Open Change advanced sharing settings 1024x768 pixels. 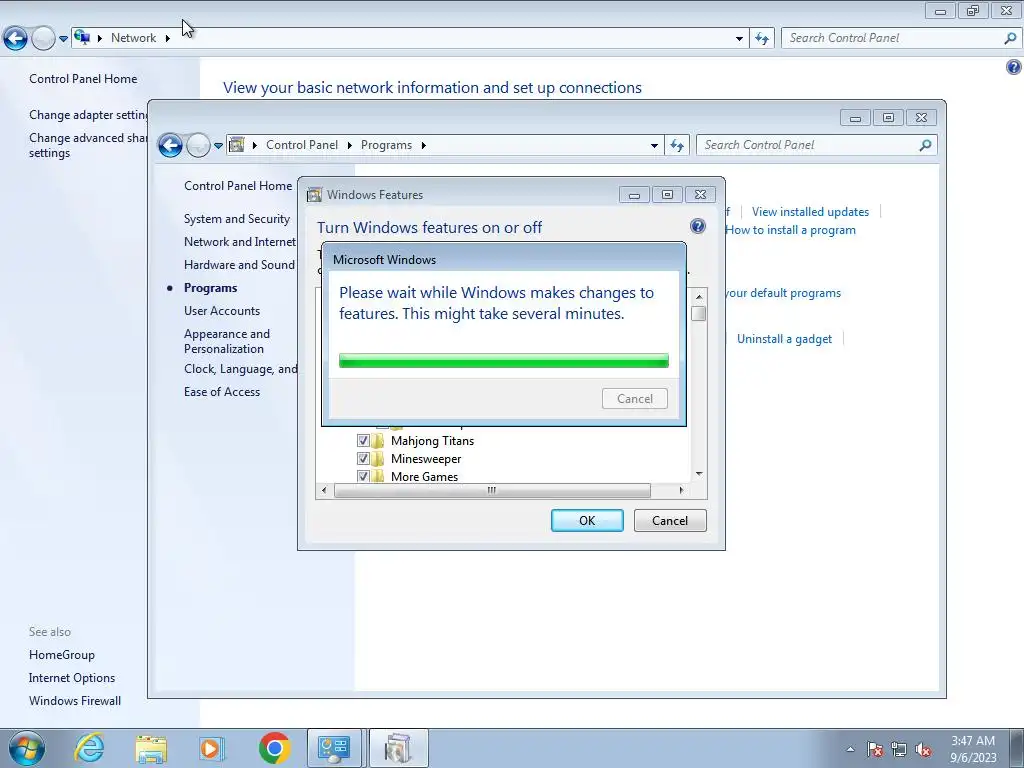(x=88, y=145)
